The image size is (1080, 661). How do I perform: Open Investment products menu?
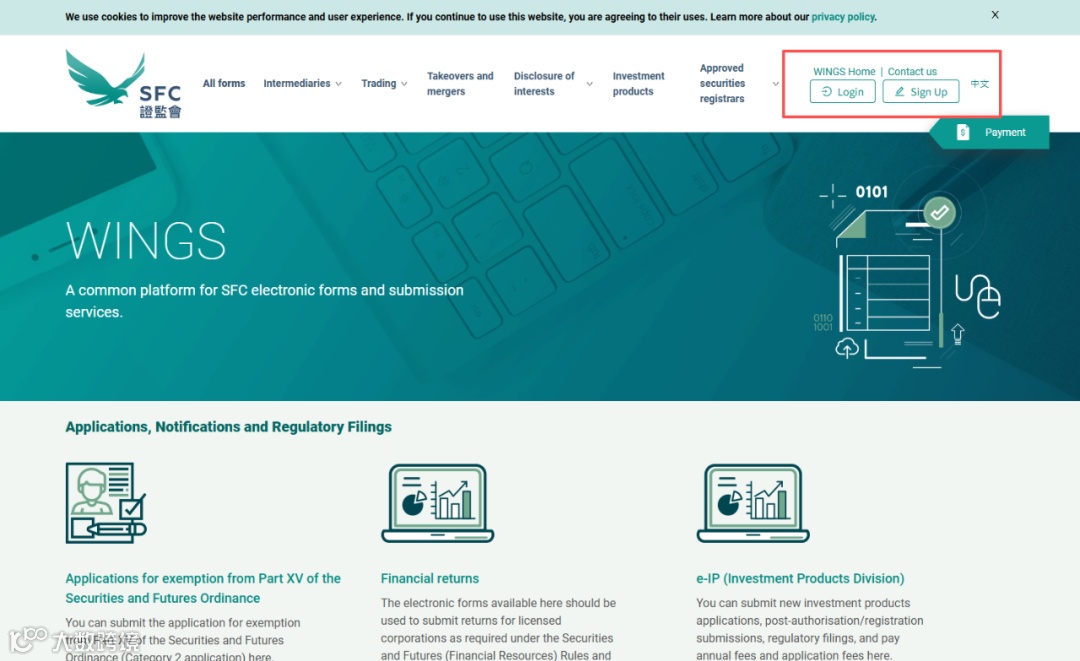[x=638, y=83]
